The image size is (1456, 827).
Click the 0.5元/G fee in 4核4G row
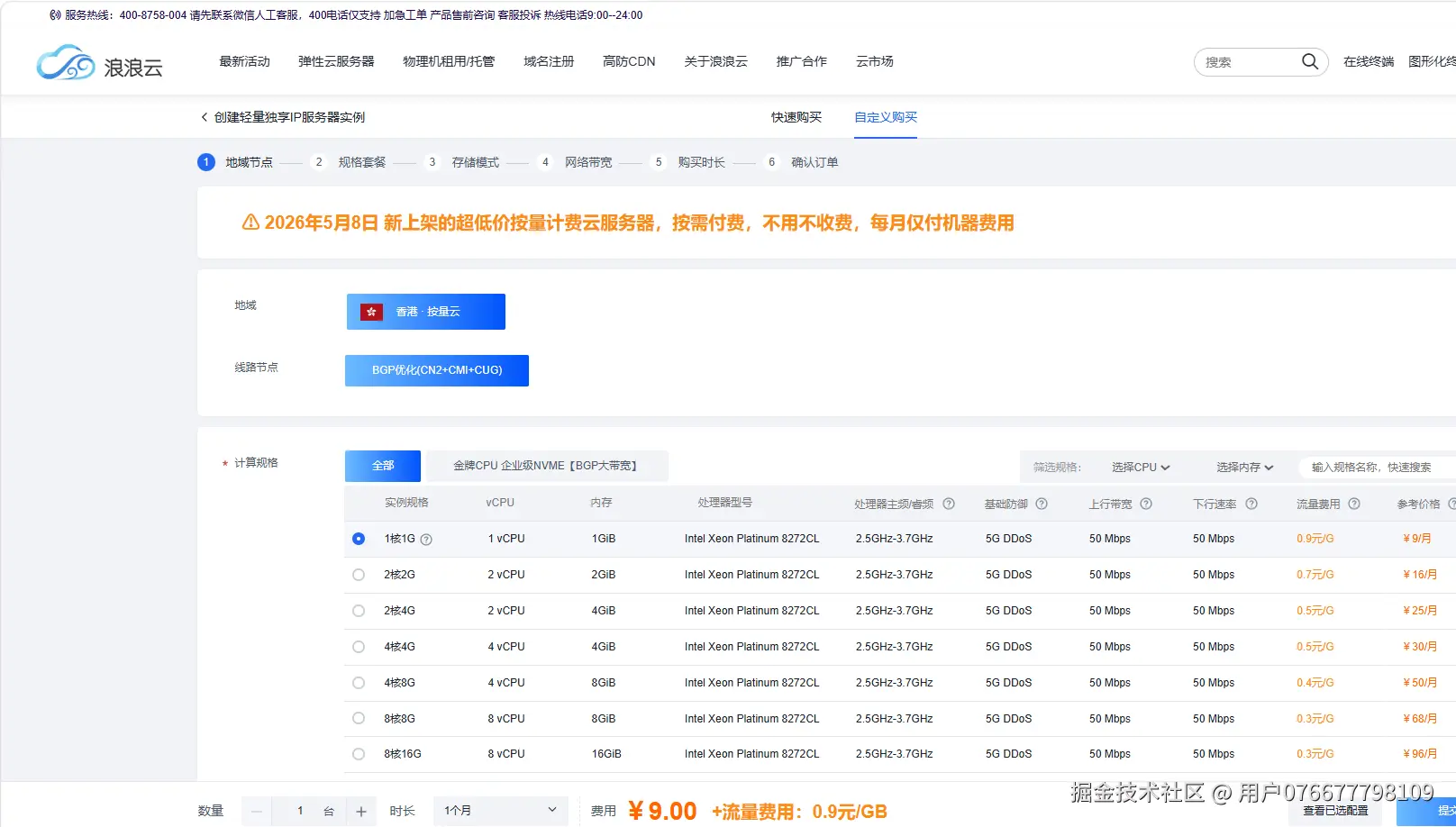(1315, 647)
